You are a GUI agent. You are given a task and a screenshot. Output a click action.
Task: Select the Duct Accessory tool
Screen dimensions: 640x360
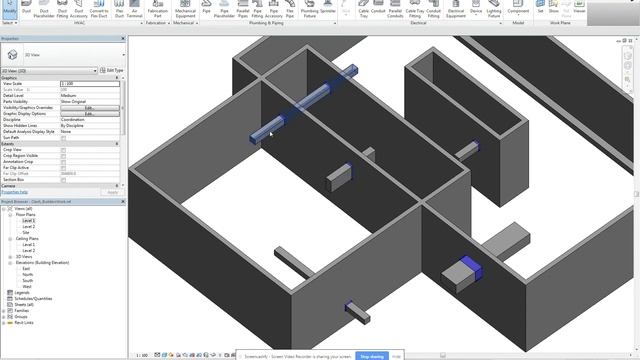[x=79, y=9]
